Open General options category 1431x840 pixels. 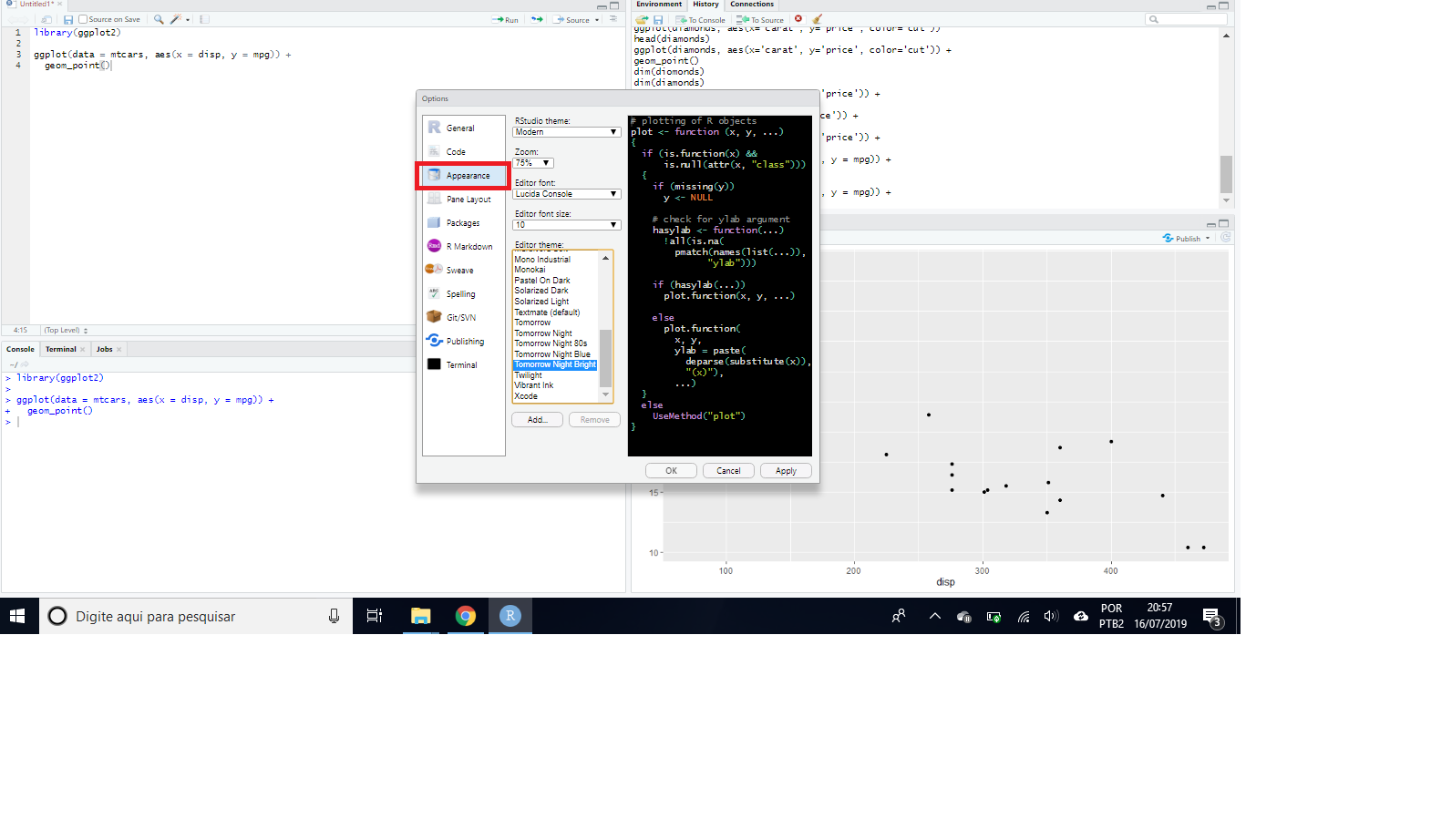[463, 128]
